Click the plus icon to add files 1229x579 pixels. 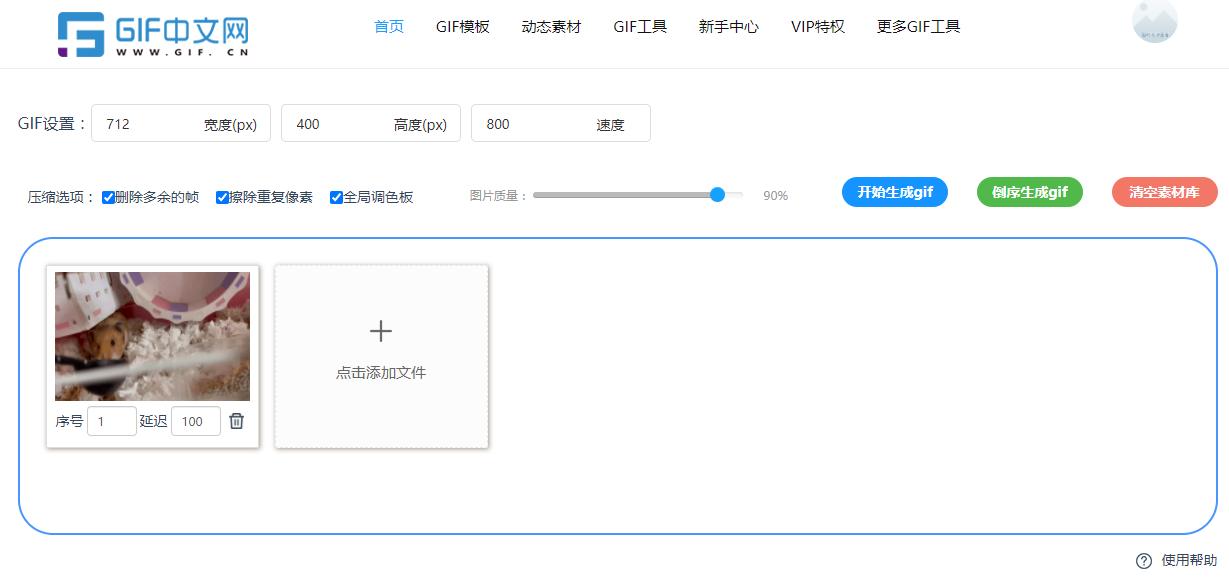pos(380,330)
